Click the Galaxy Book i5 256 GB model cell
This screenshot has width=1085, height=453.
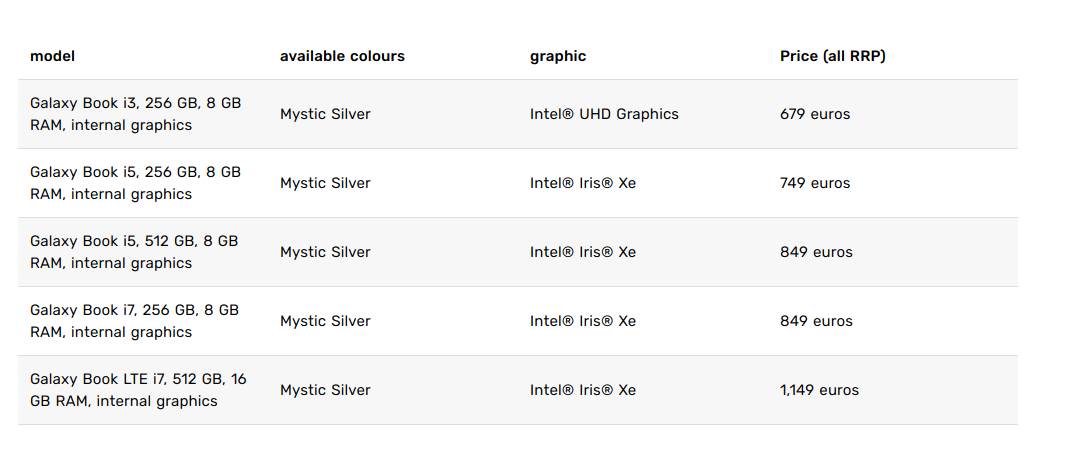click(135, 183)
